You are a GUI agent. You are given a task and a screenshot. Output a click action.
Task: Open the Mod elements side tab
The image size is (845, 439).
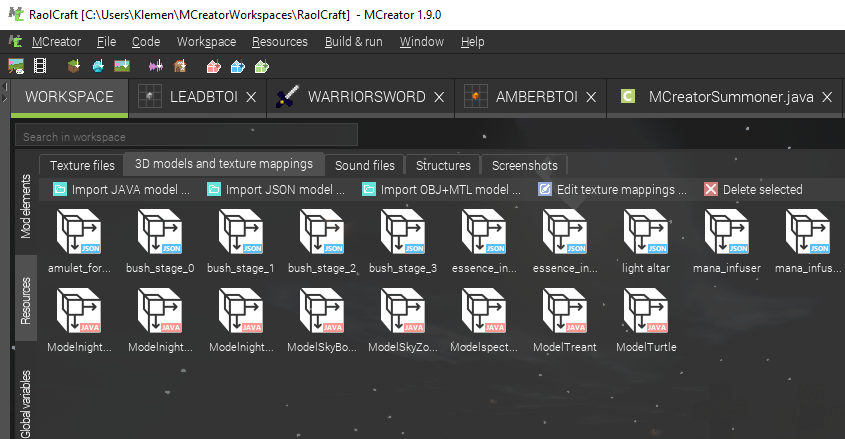(25, 206)
